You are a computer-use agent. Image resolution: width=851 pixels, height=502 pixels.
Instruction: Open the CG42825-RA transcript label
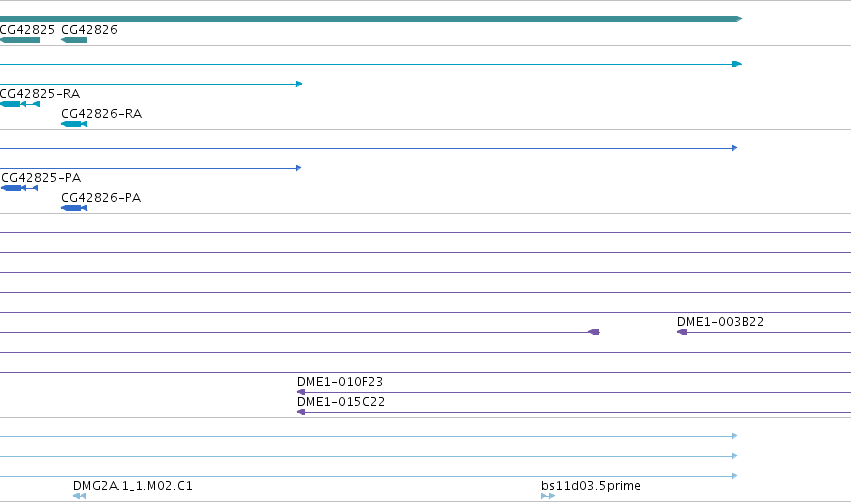[40, 94]
